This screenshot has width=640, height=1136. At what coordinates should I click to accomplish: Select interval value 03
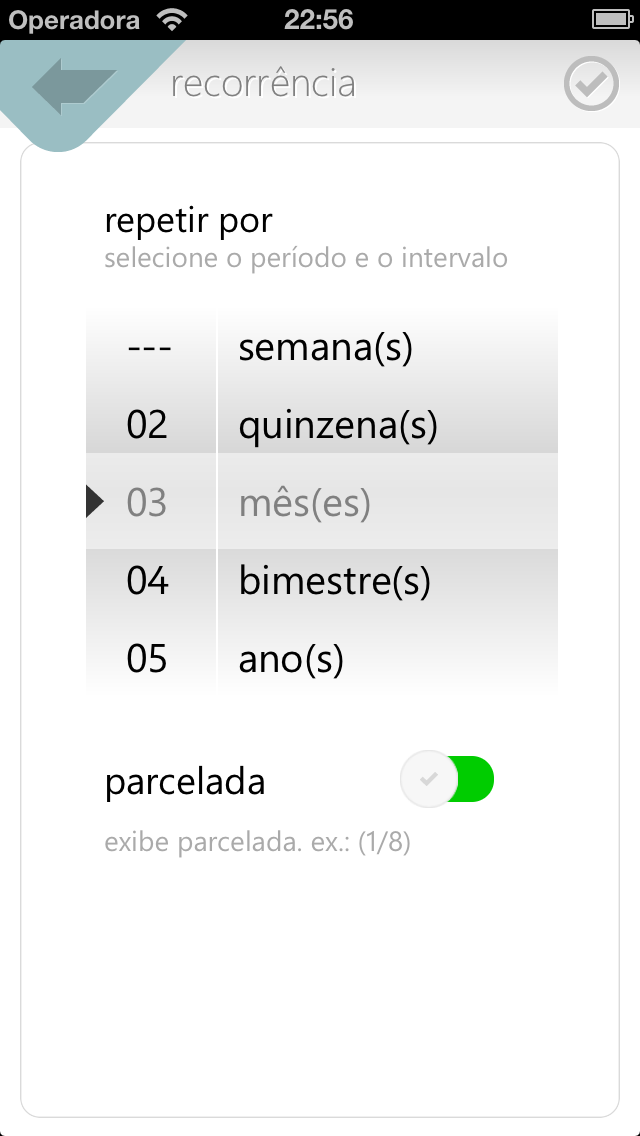147,503
